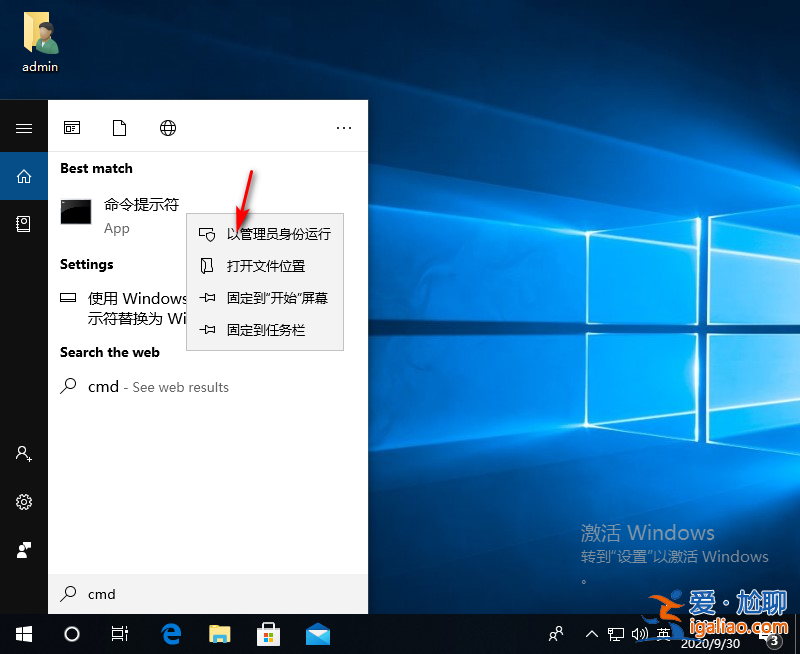Toggle the input language indicator 英
This screenshot has height=654, width=800.
pyautogui.click(x=664, y=634)
